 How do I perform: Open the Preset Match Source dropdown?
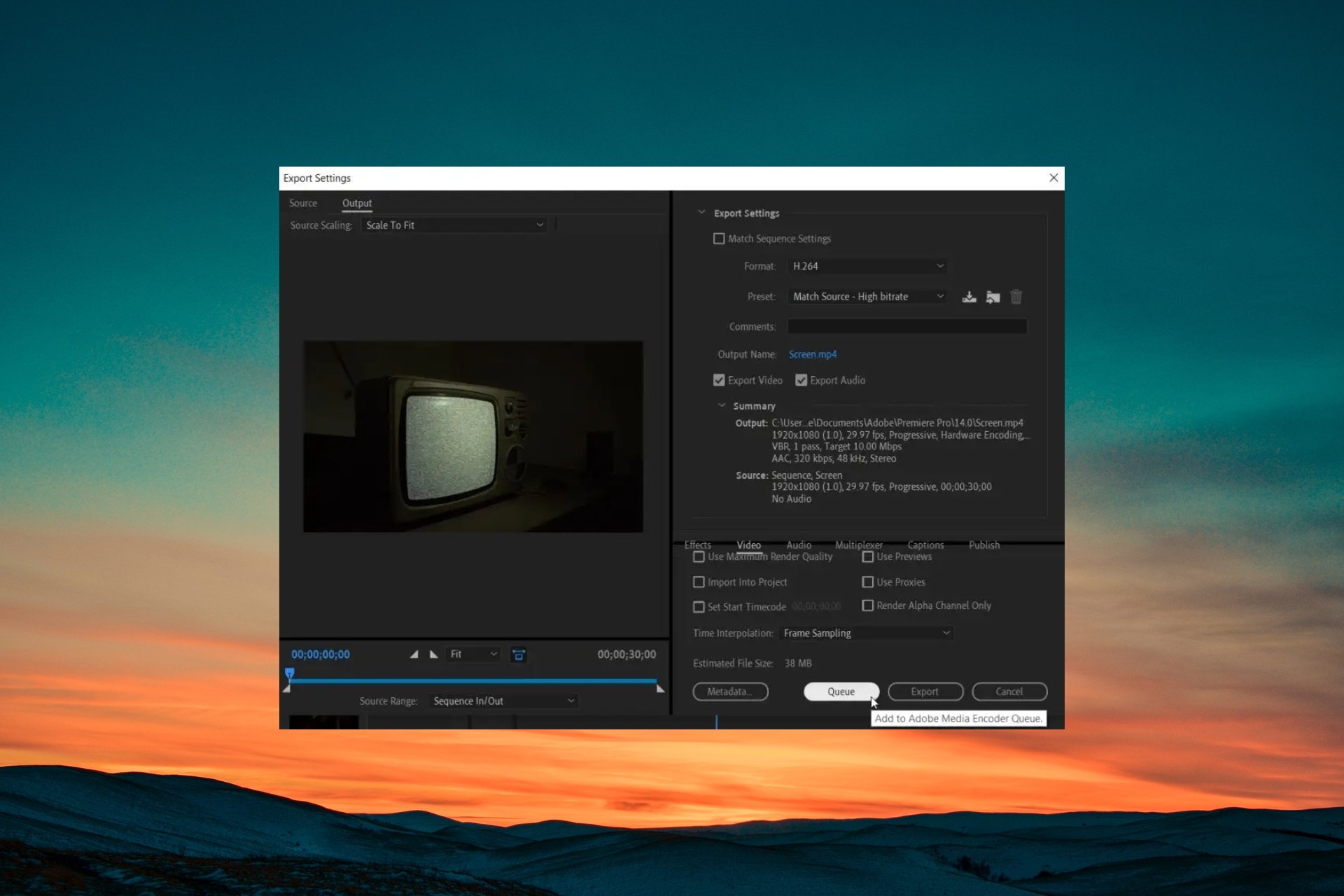click(868, 297)
